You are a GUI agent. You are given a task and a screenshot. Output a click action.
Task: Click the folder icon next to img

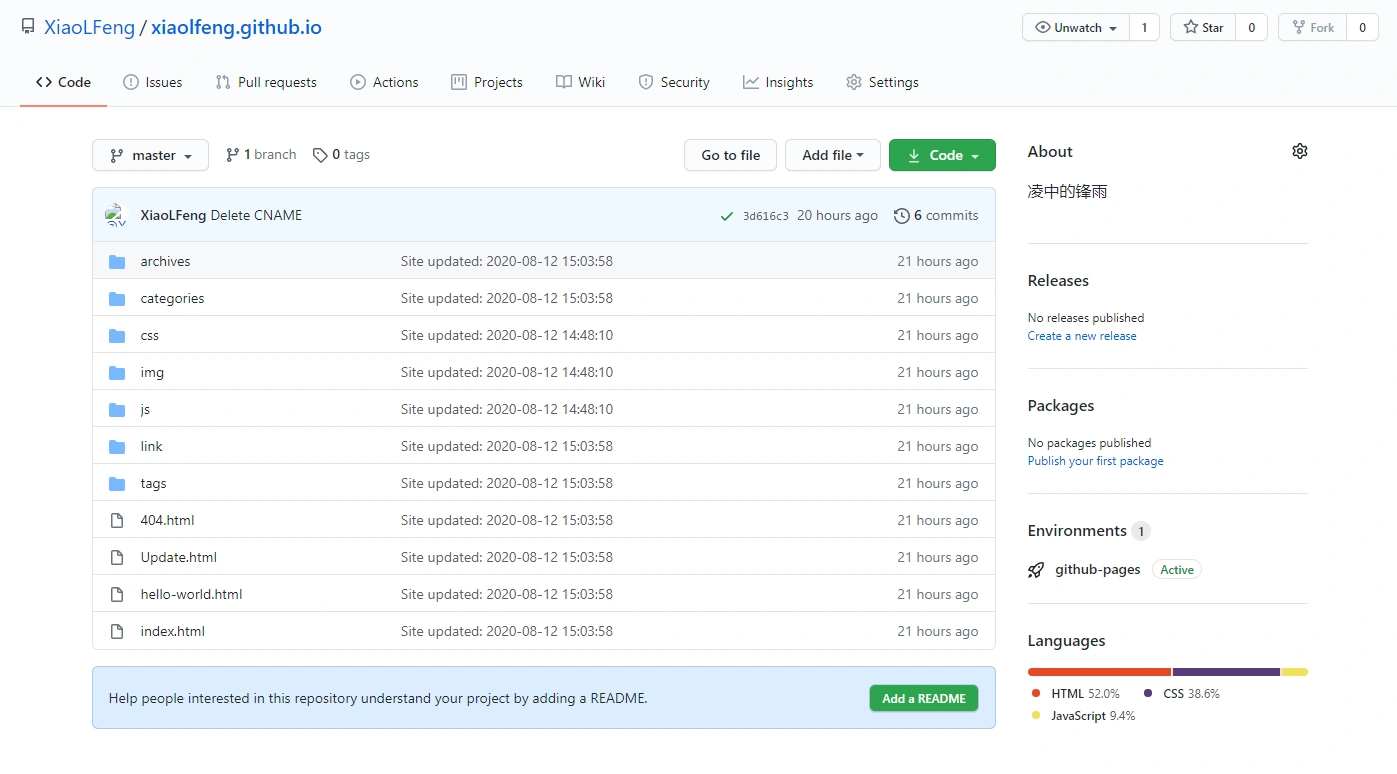(x=117, y=373)
